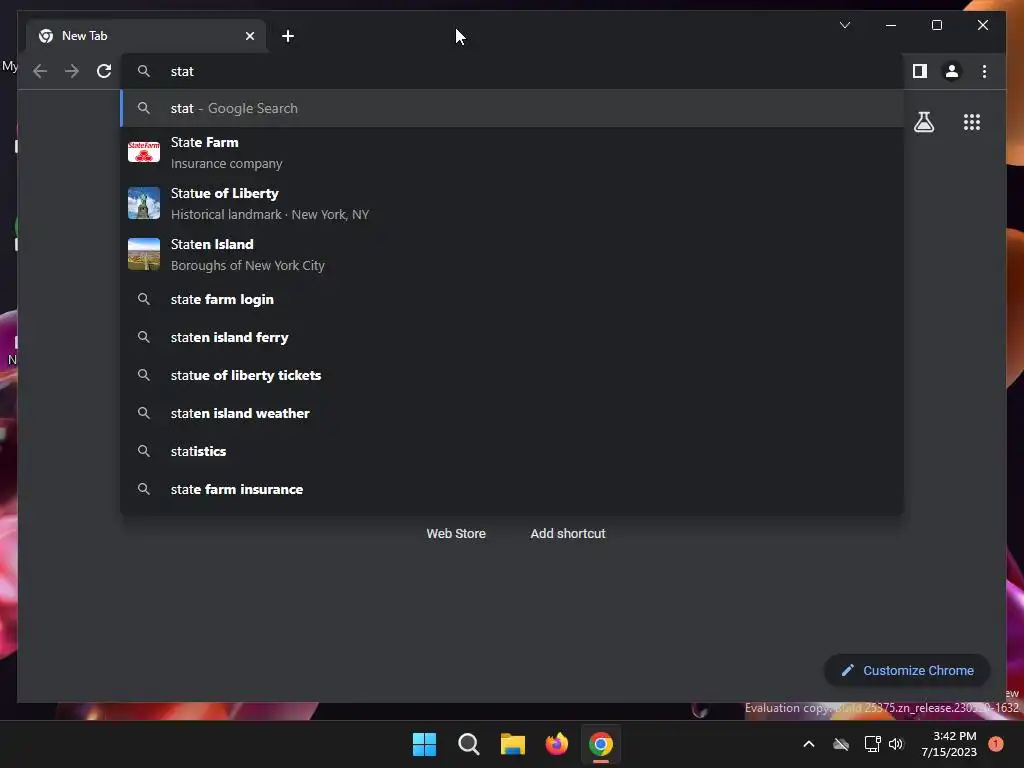Open clock and date 3:42 PM

949,744
